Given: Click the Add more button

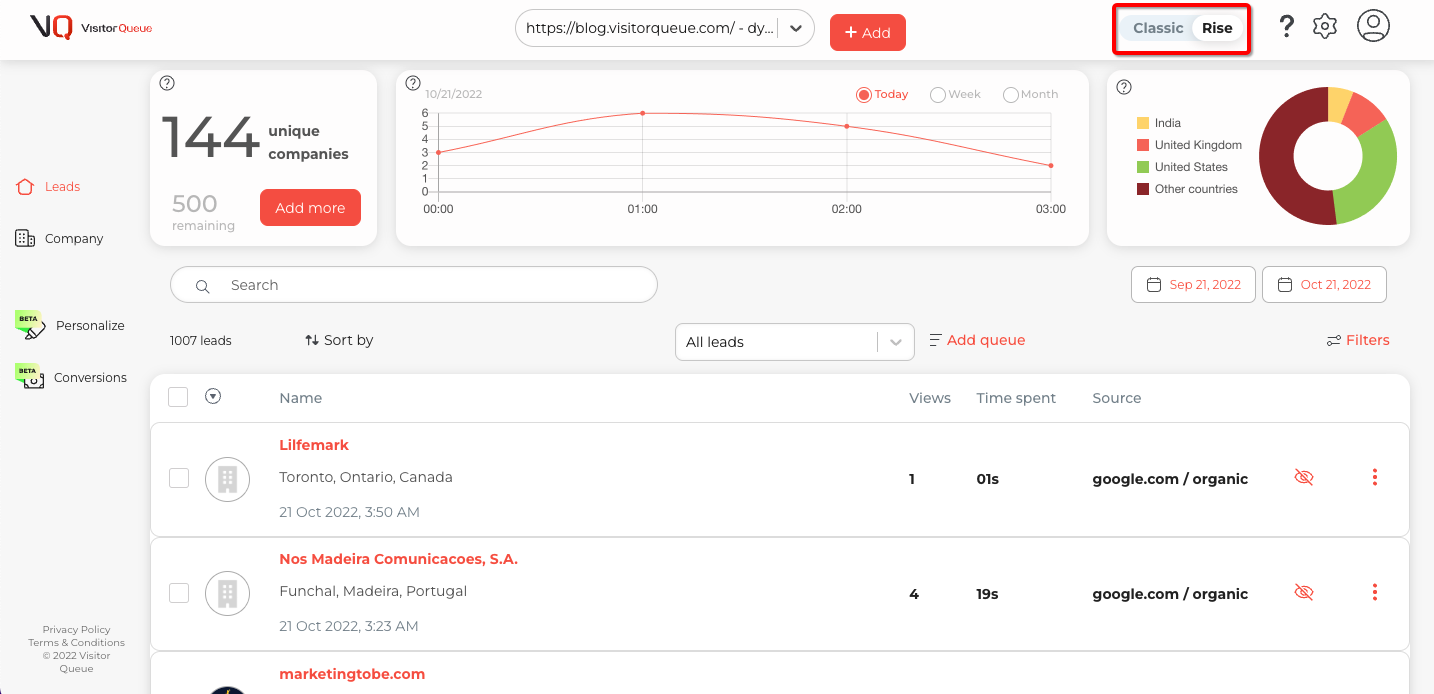Looking at the screenshot, I should 310,207.
